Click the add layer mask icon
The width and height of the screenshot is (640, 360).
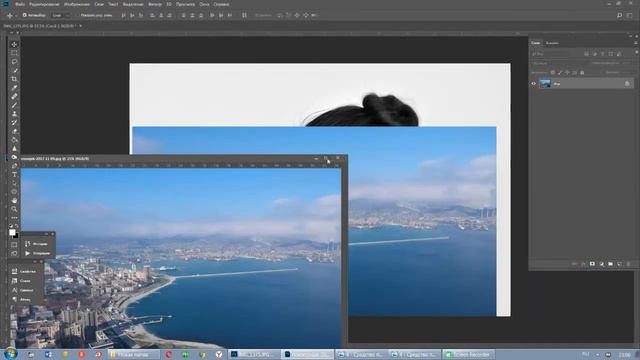(x=592, y=264)
